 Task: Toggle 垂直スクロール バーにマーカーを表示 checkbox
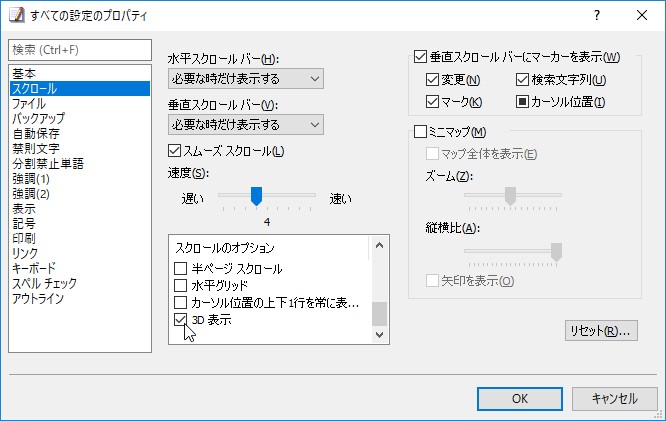[x=420, y=57]
